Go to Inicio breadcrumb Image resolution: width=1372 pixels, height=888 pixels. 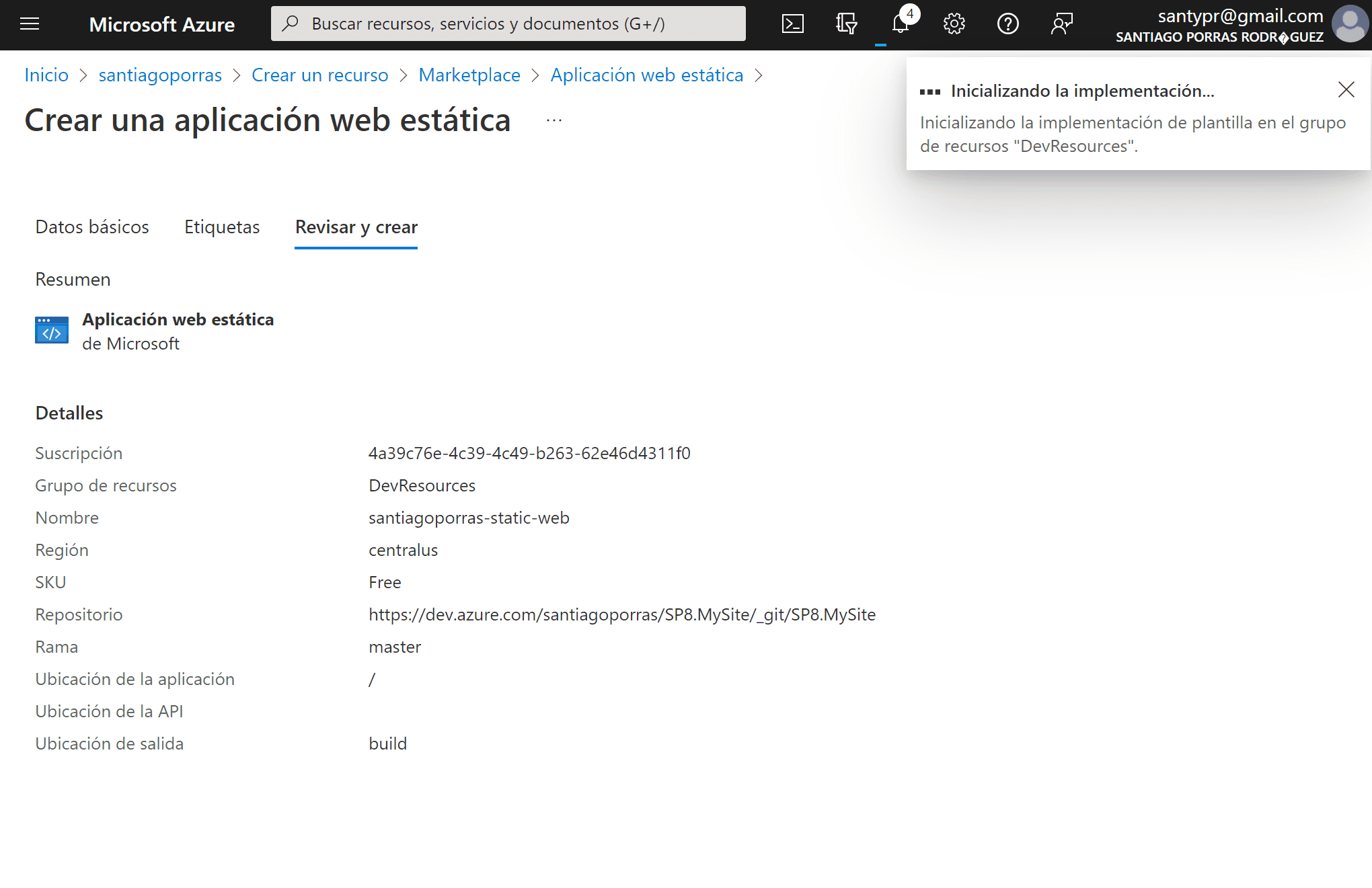click(x=46, y=75)
